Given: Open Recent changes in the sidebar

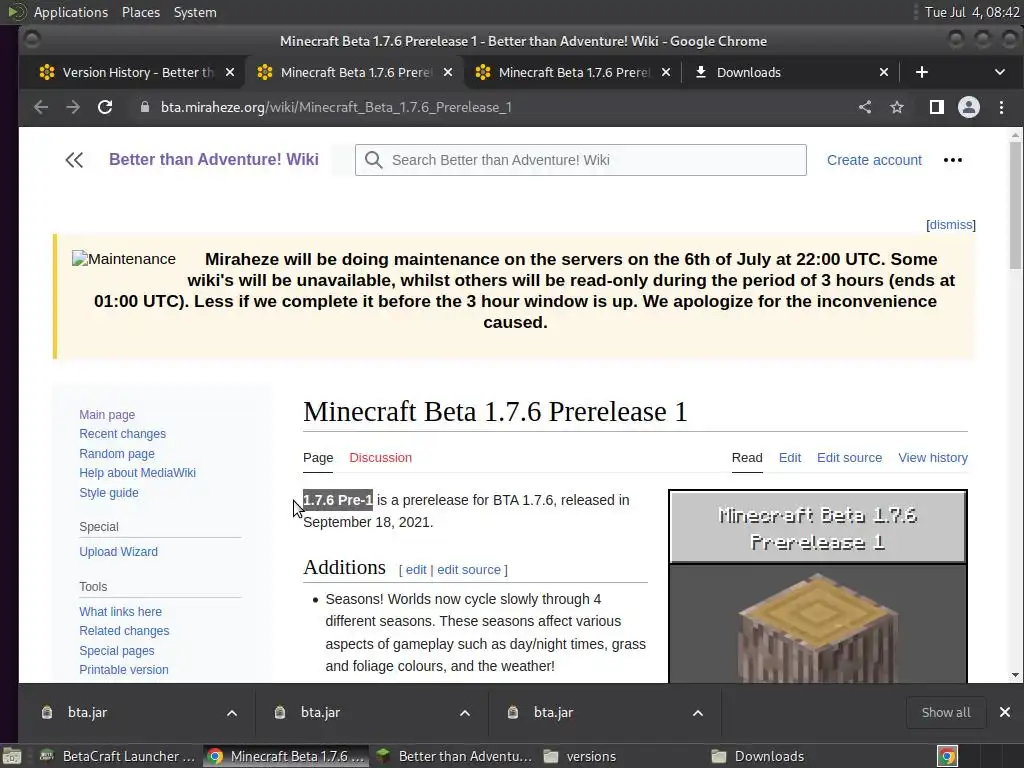Looking at the screenshot, I should click(x=122, y=434).
